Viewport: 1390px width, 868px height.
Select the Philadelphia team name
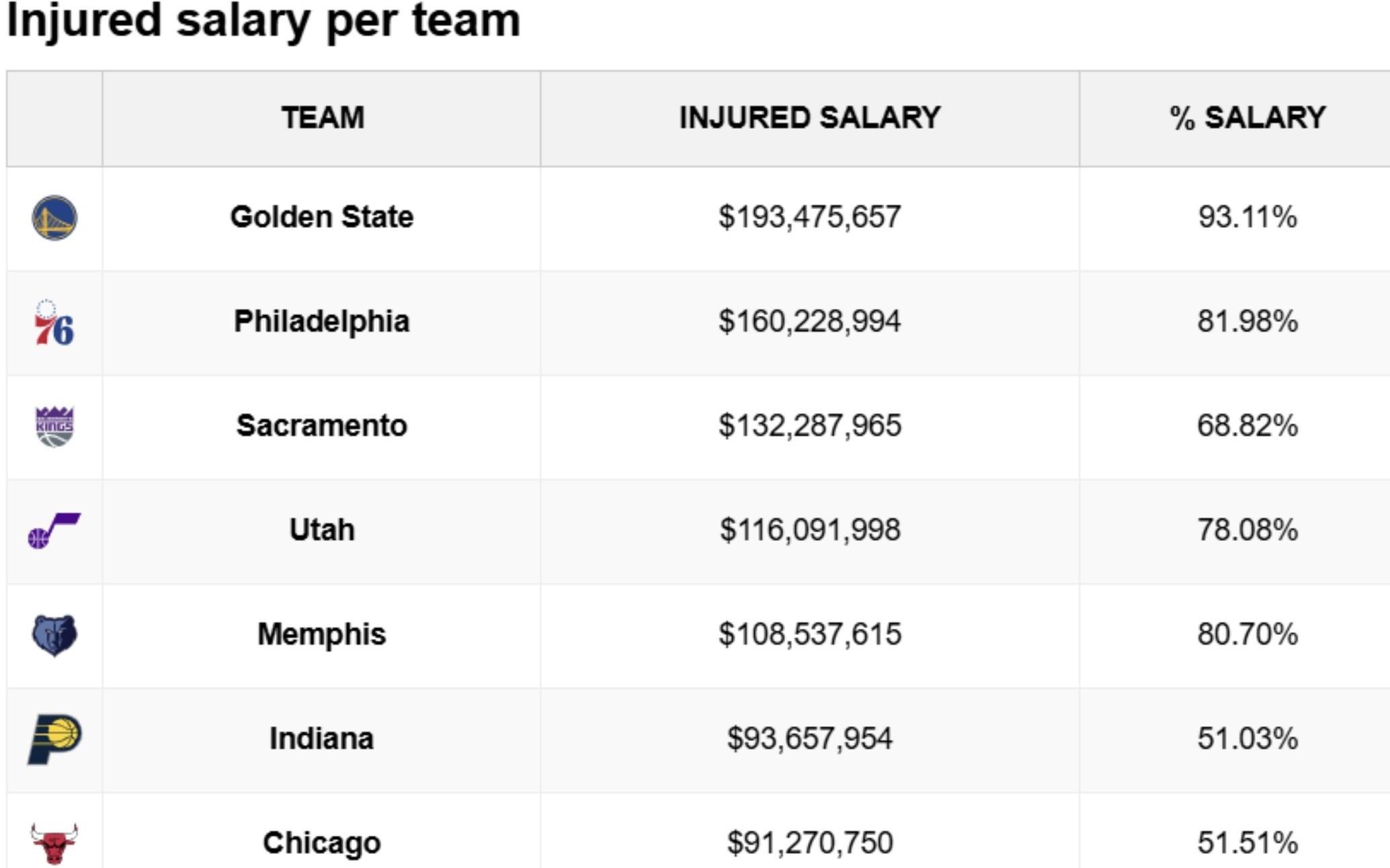[x=322, y=321]
